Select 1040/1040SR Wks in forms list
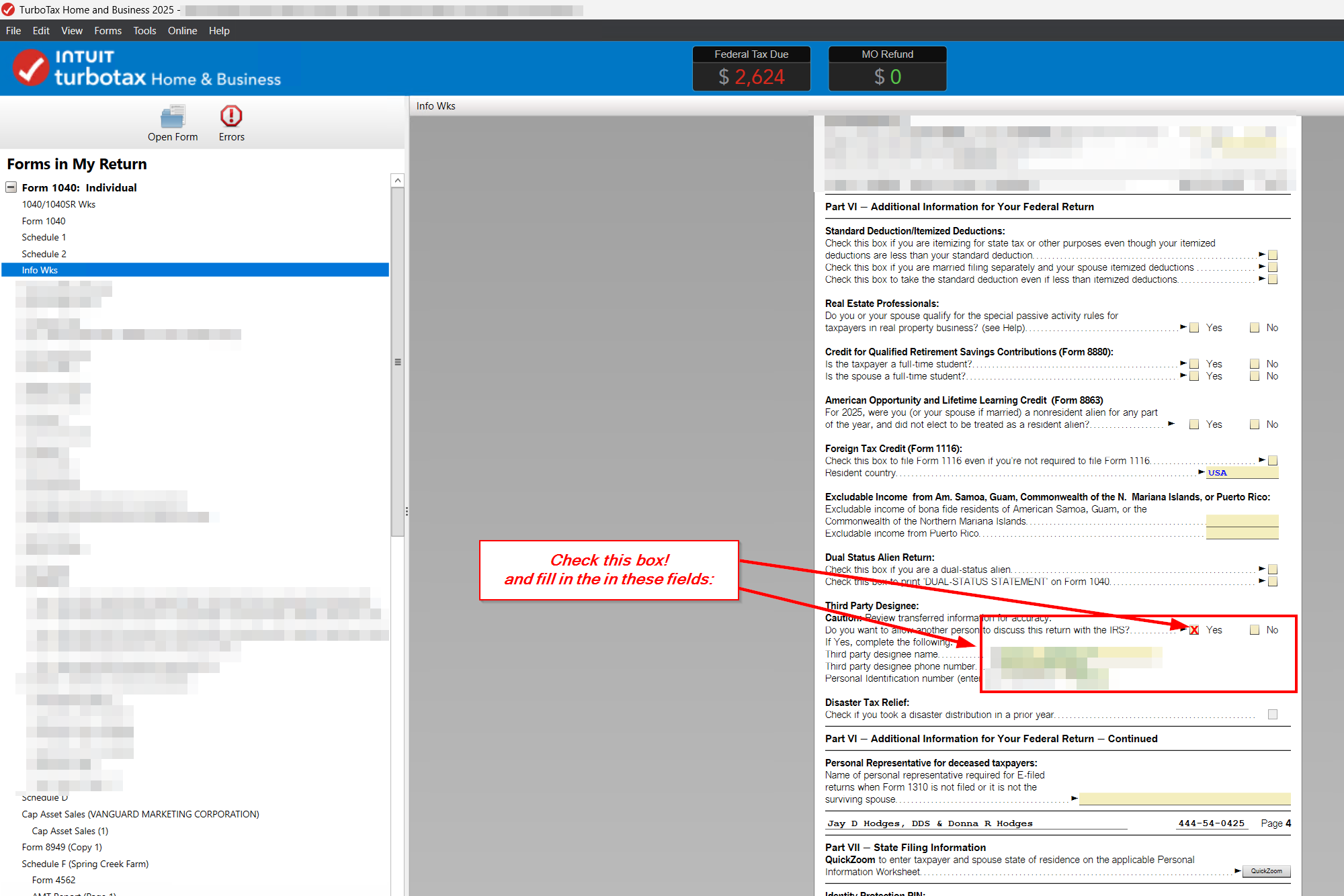Viewport: 1344px width, 896px height. 58,204
